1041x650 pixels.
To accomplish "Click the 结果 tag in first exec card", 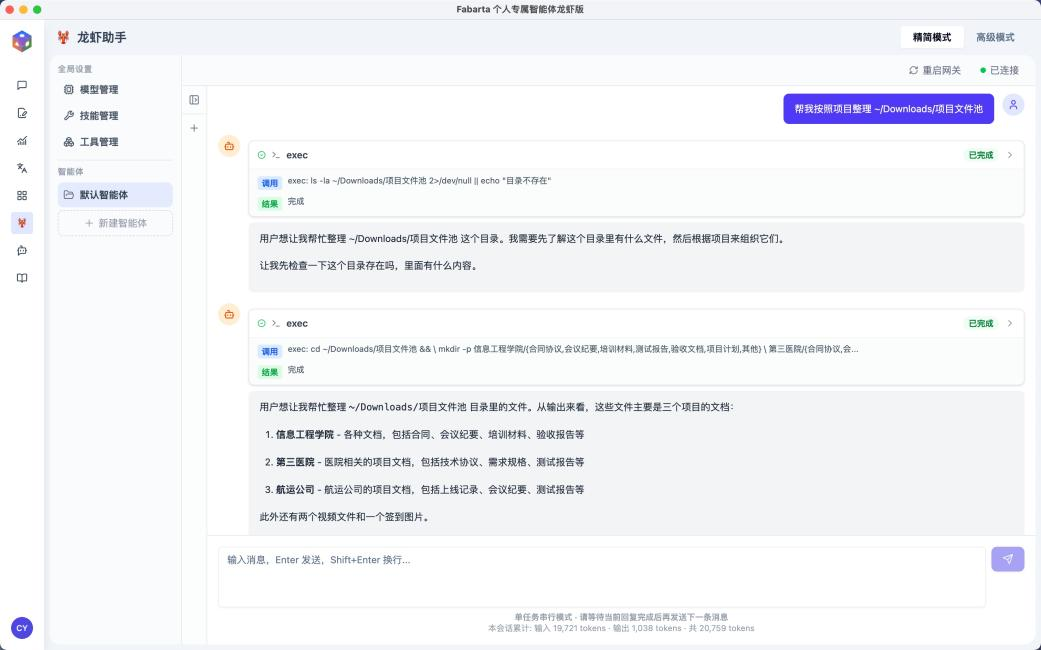I will pyautogui.click(x=270, y=204).
